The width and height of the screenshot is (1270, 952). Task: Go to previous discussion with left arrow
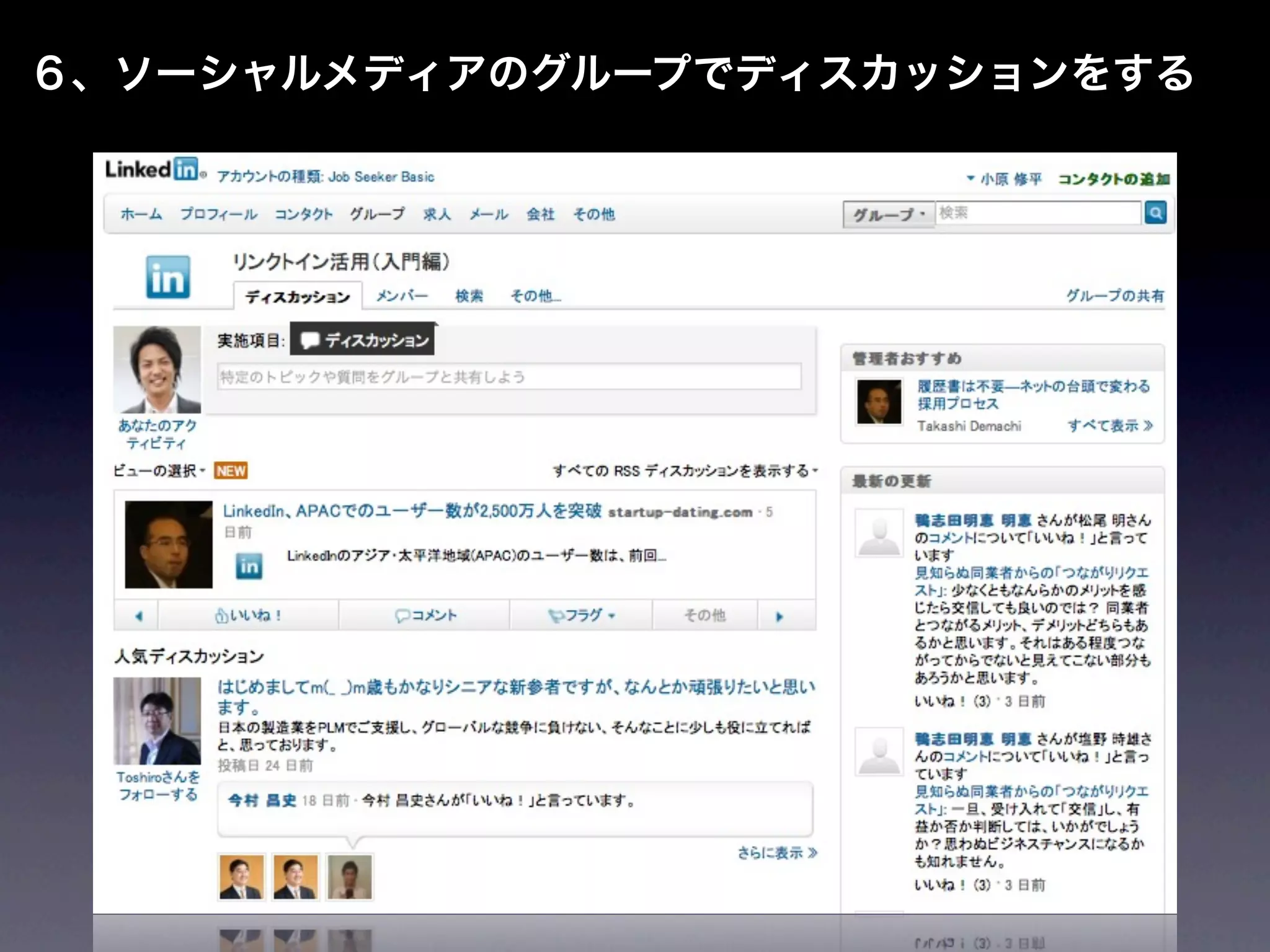[138, 616]
